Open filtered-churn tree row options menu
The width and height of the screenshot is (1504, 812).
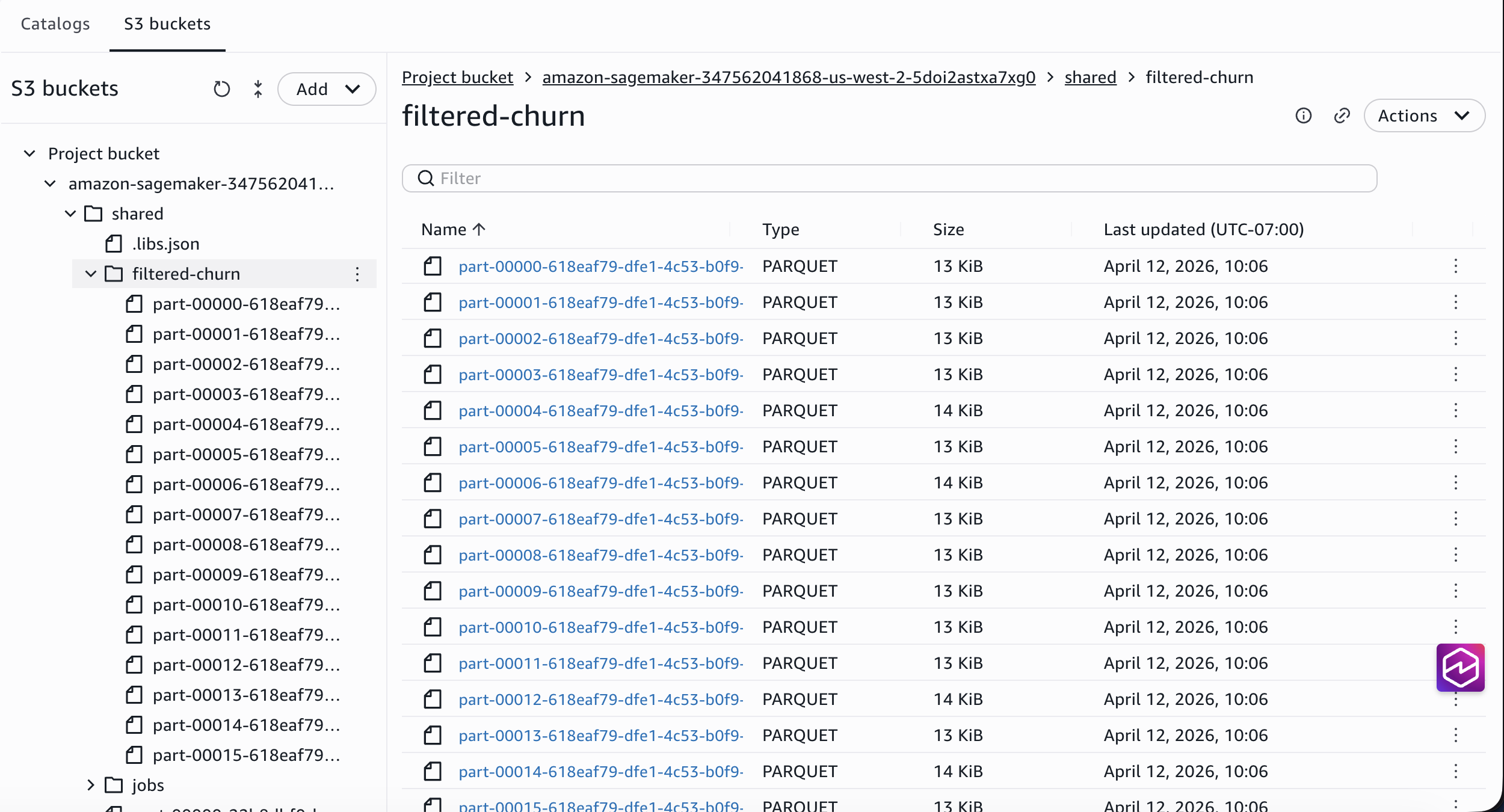357,274
